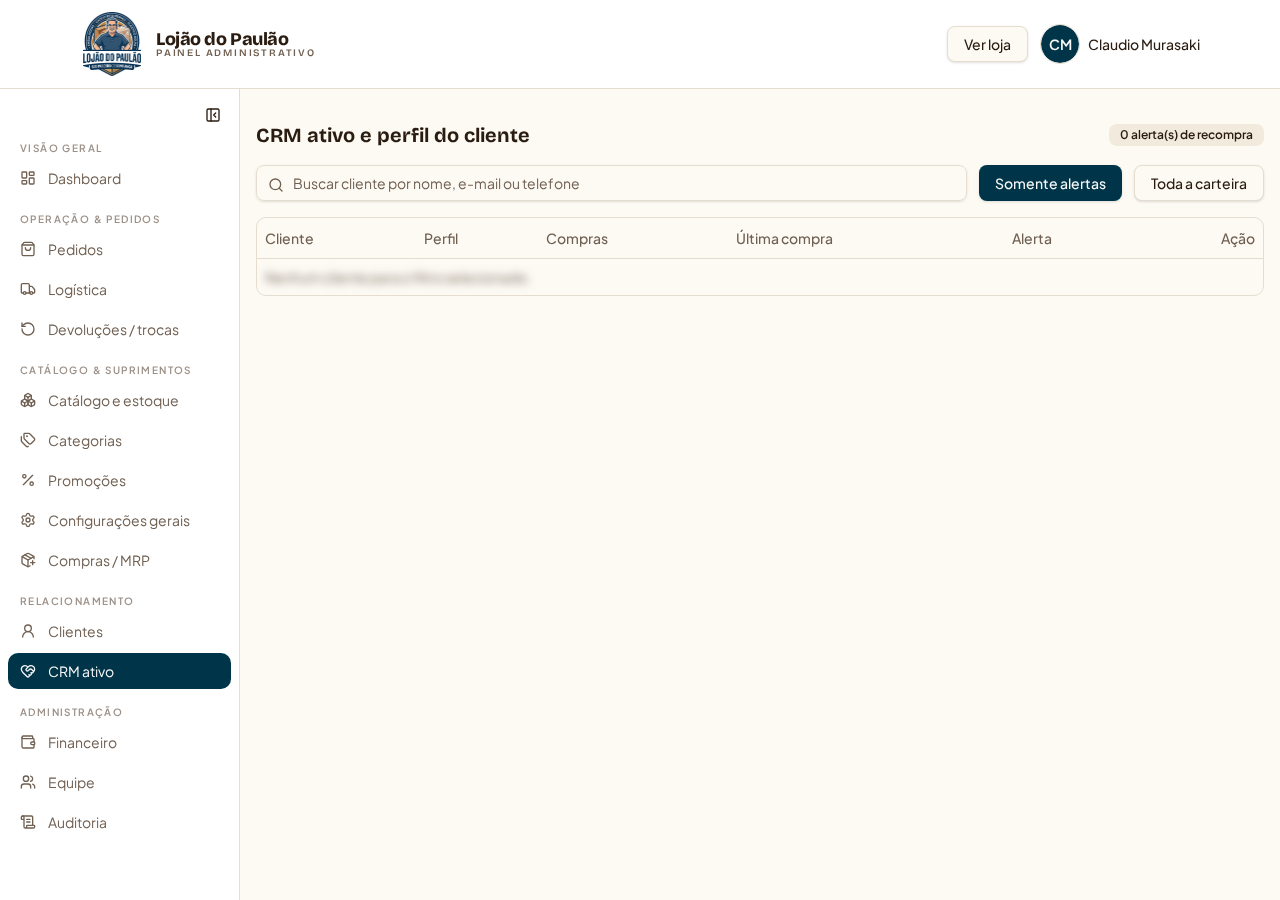This screenshot has width=1280, height=900.
Task: Switch to Toda a carteira filter
Action: click(1198, 183)
